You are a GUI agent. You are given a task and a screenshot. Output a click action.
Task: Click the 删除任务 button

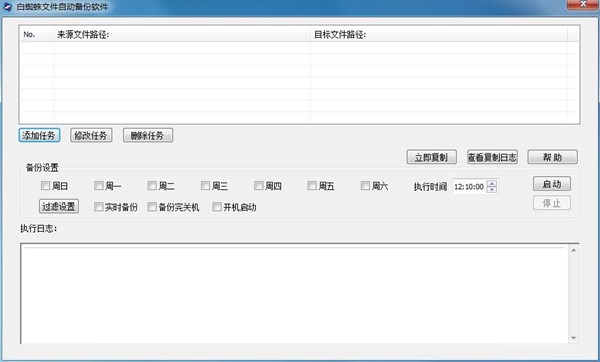pos(148,135)
